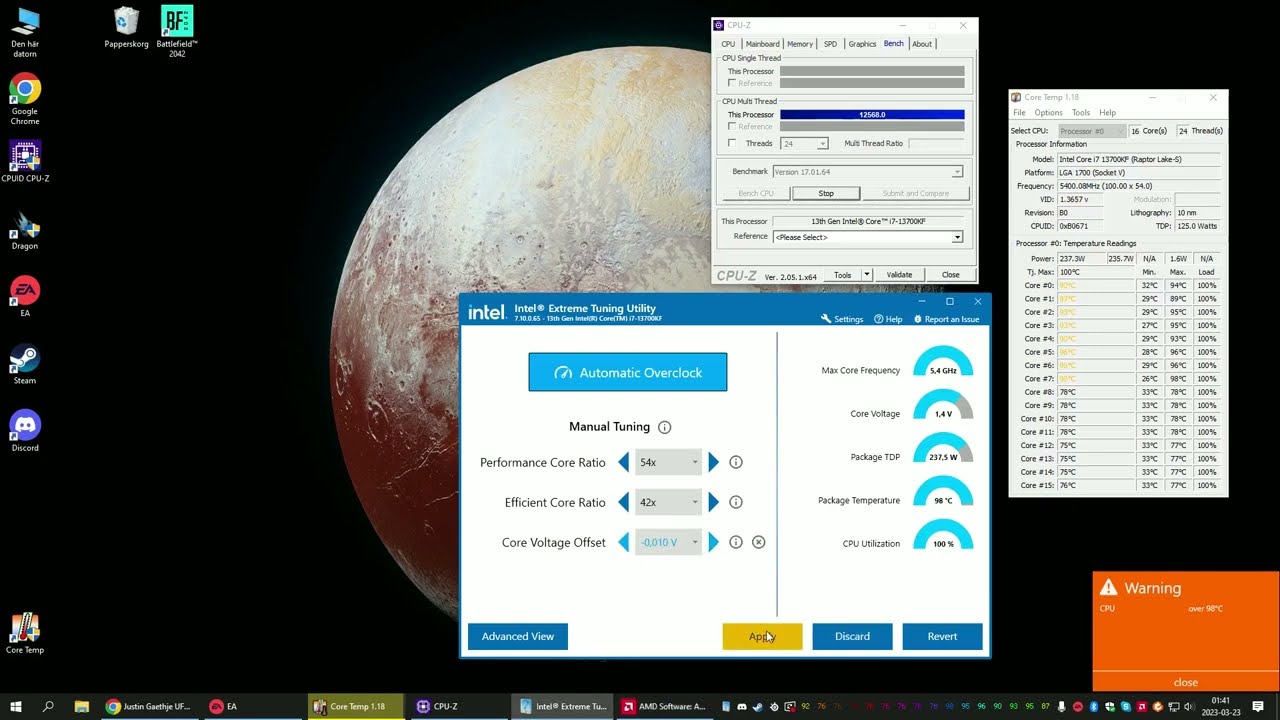Open taskbar search magnifier
Viewport: 1280px width, 720px height.
pyautogui.click(x=48, y=706)
